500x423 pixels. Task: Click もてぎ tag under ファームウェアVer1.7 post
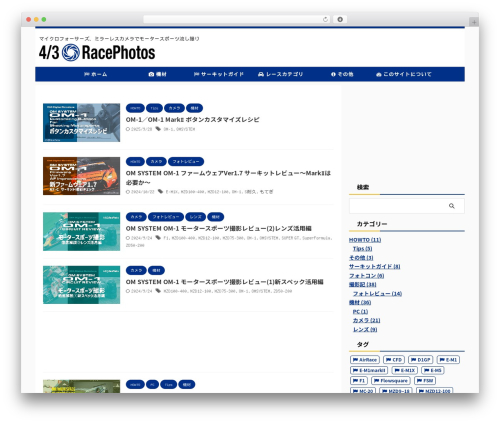pyautogui.click(x=266, y=192)
